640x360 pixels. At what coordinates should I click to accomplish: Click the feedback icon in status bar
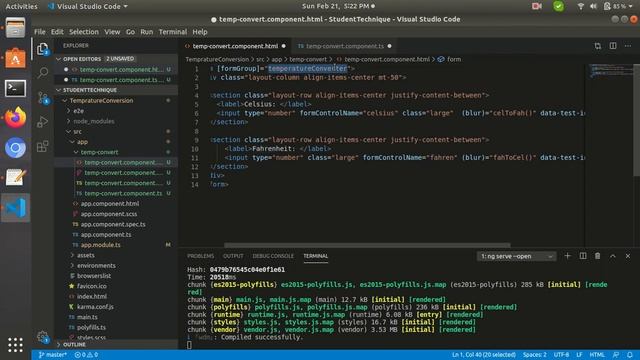point(616,355)
